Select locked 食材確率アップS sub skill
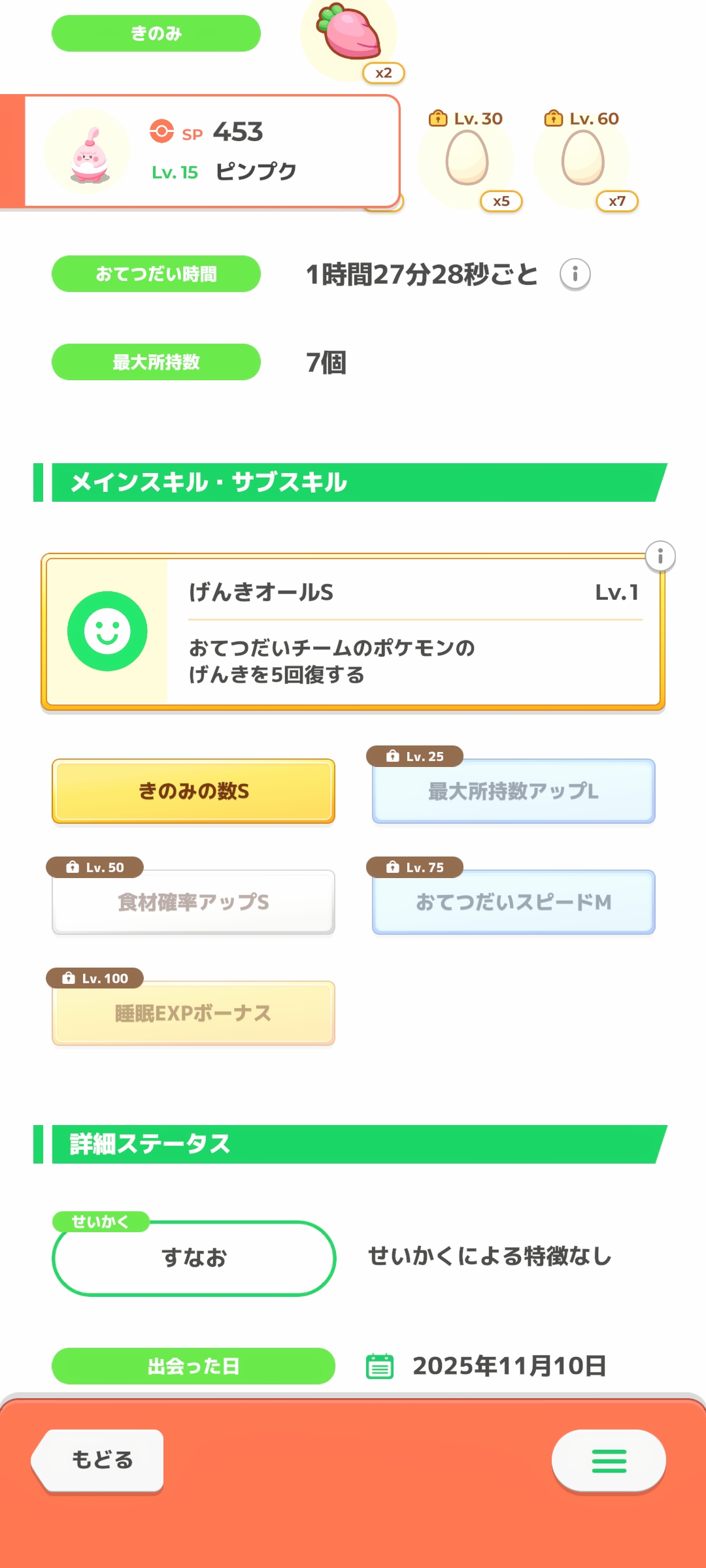Viewport: 706px width, 1568px height. coord(193,902)
